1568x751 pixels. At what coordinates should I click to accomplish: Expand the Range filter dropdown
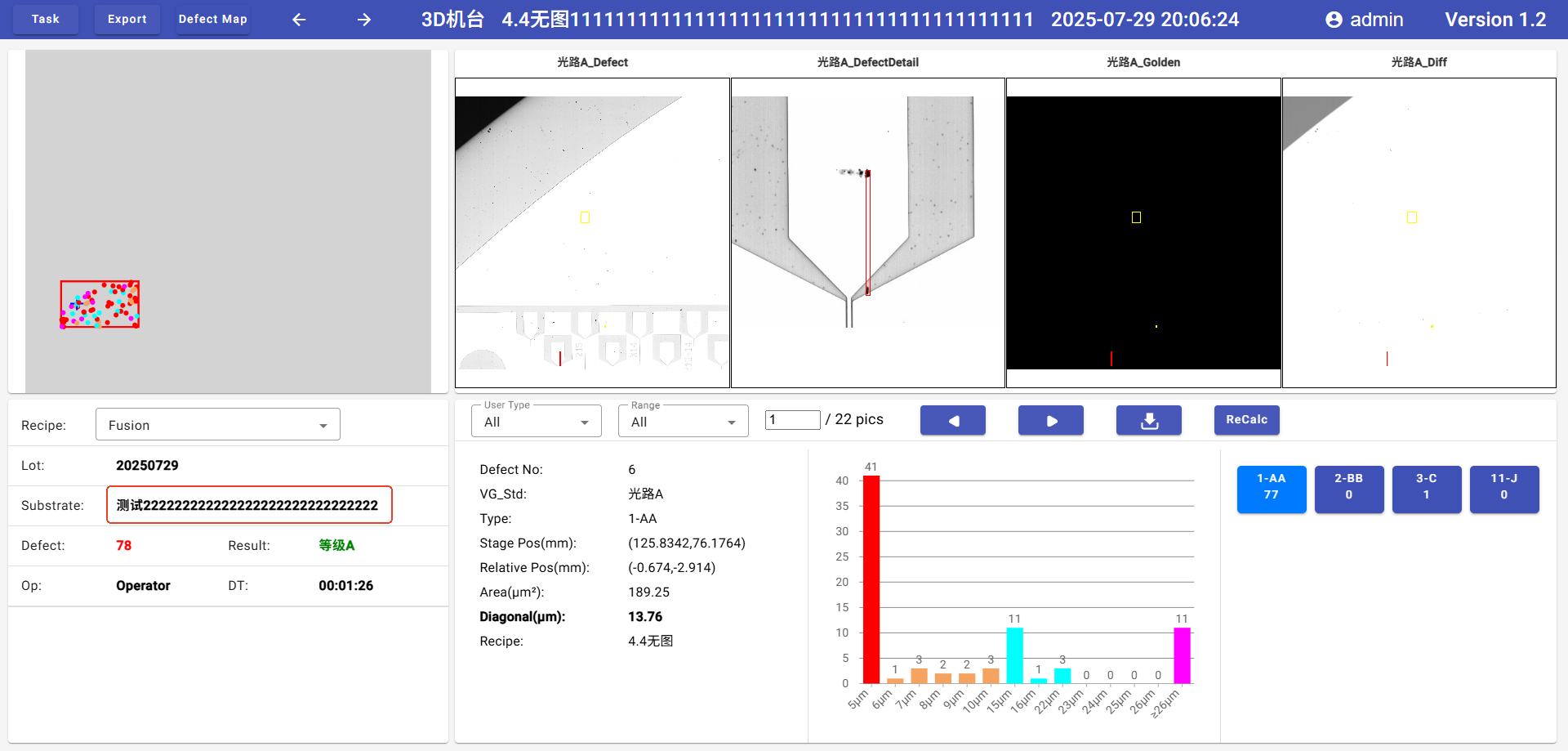coord(683,422)
